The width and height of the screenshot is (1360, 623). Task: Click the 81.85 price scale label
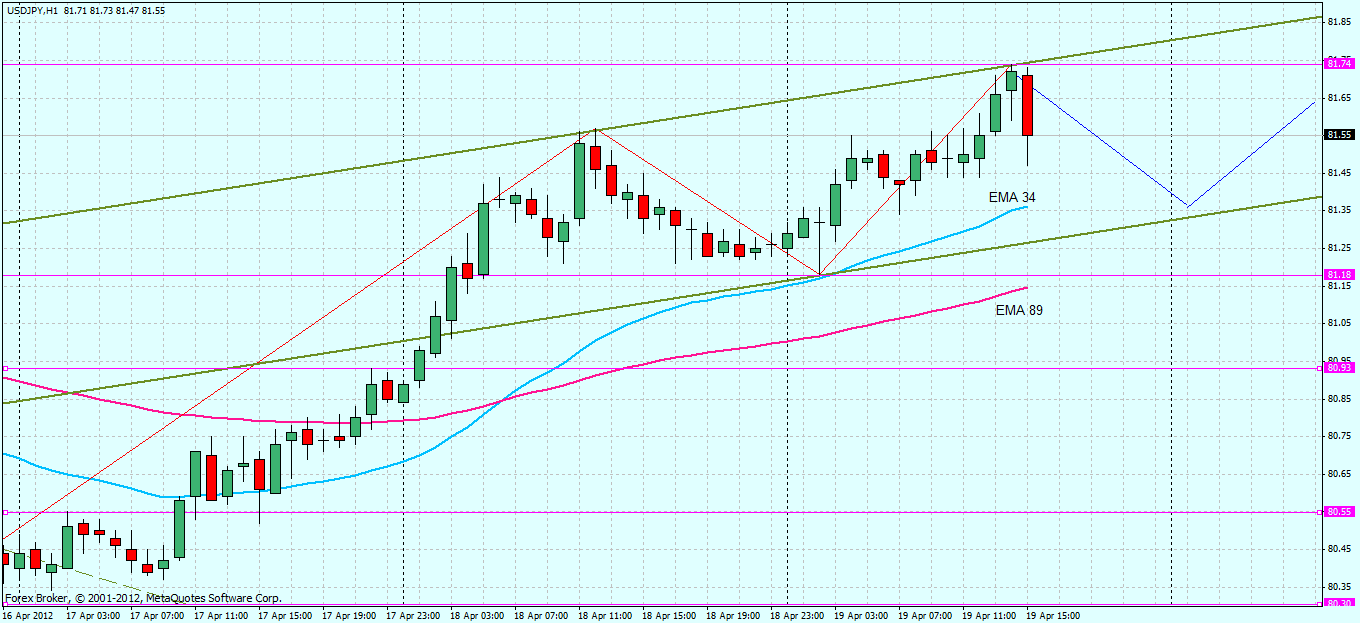pos(1340,21)
